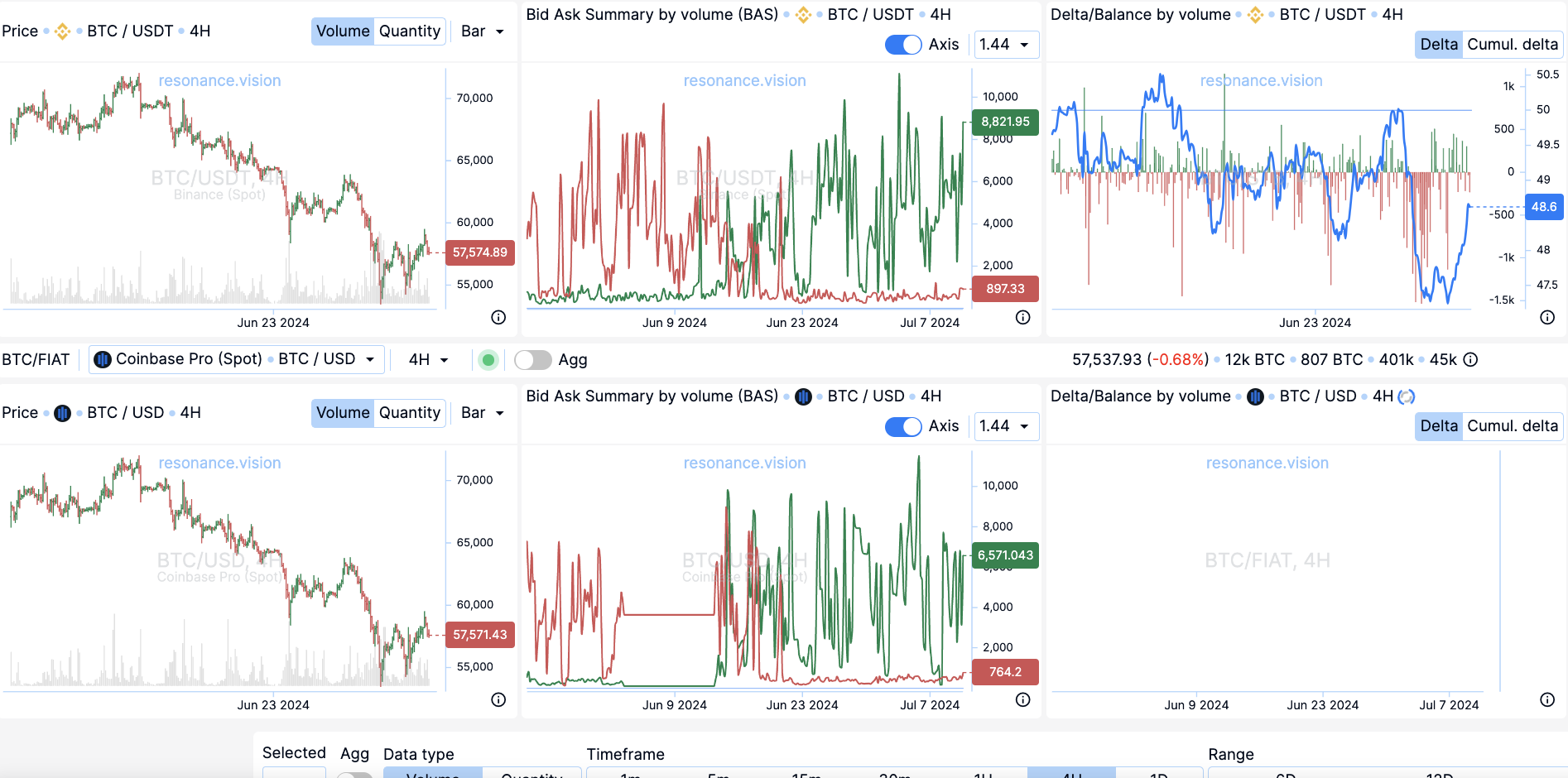Toggle Axis switch on BTC/USDT BAS chart
Image resolution: width=1568 pixels, height=778 pixels.
(x=903, y=45)
